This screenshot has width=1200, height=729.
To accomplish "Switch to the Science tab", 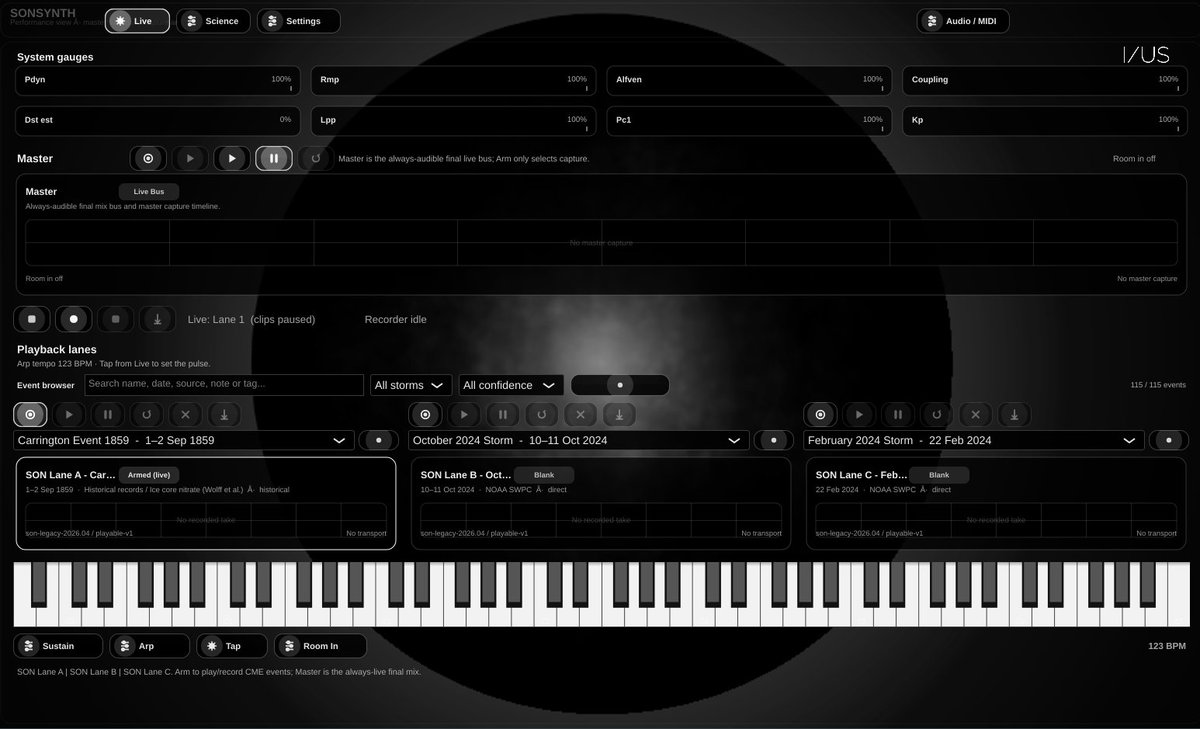I will coord(213,21).
